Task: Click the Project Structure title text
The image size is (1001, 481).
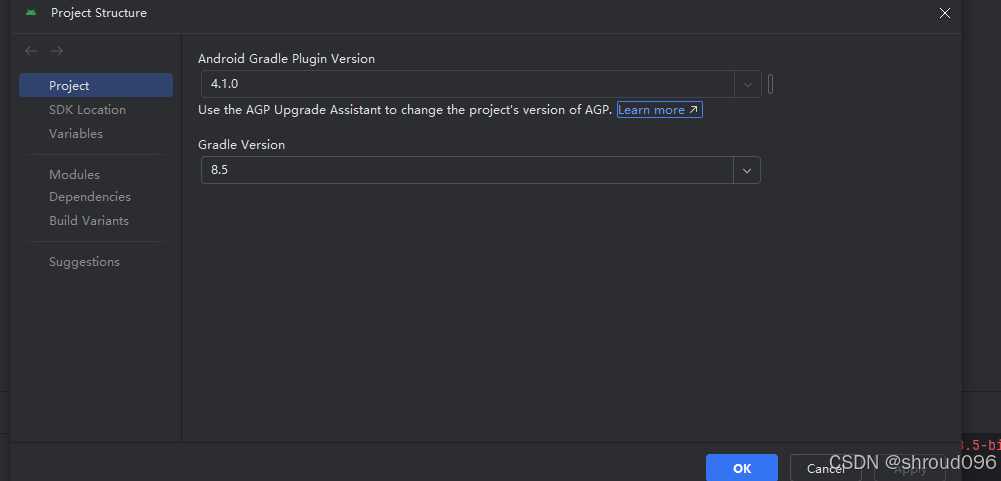Action: [99, 13]
